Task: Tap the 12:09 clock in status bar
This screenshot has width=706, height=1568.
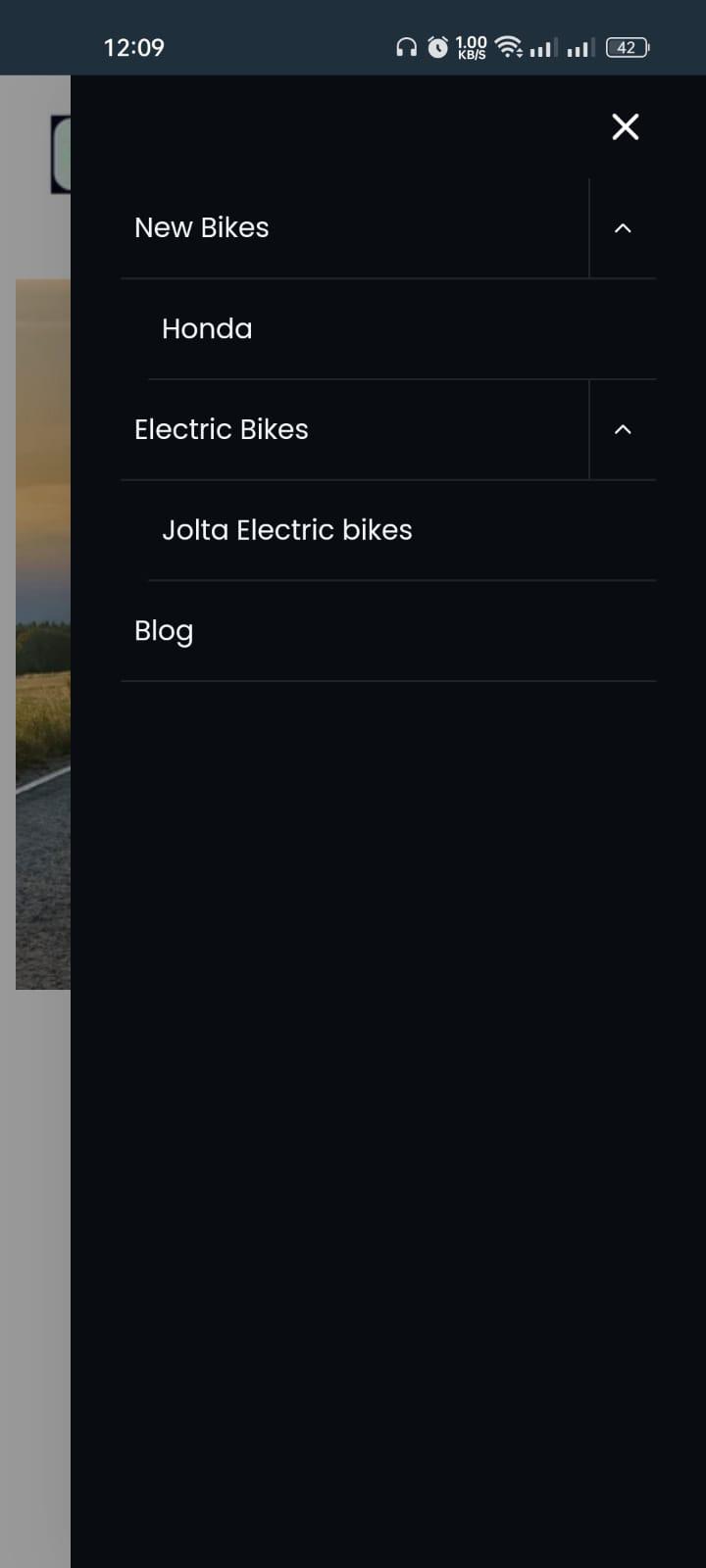Action: click(x=134, y=47)
